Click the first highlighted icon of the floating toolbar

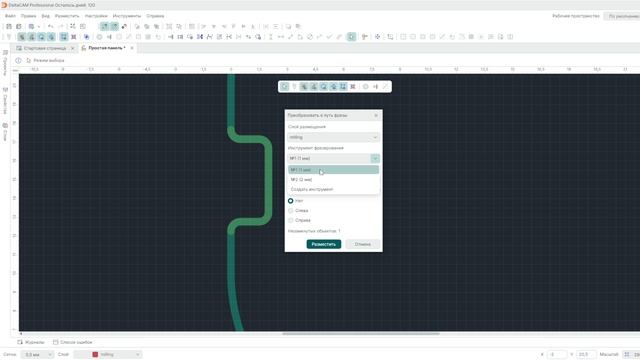pos(284,87)
